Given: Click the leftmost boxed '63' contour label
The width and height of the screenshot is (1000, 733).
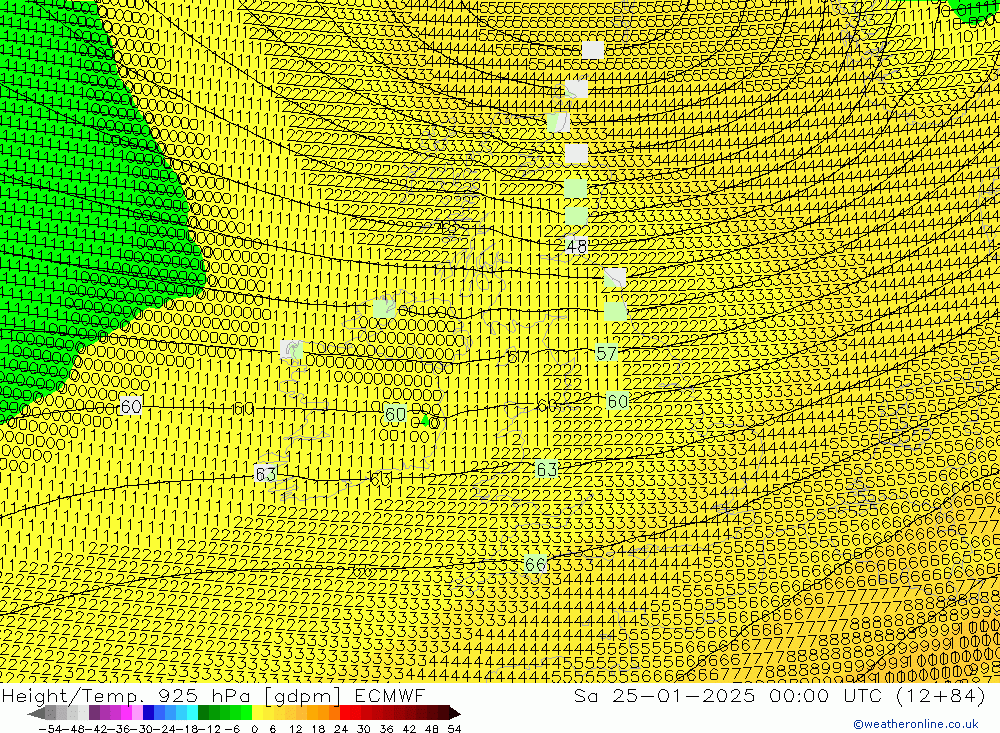Looking at the screenshot, I should [x=265, y=474].
